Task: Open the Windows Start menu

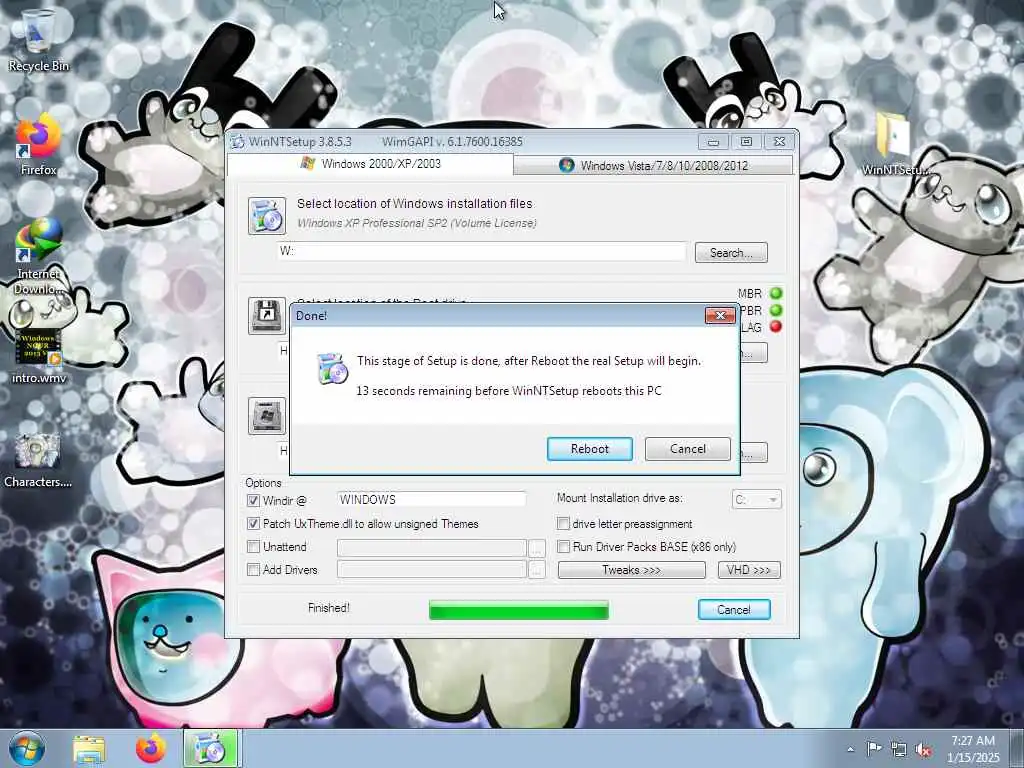Action: coord(27,748)
